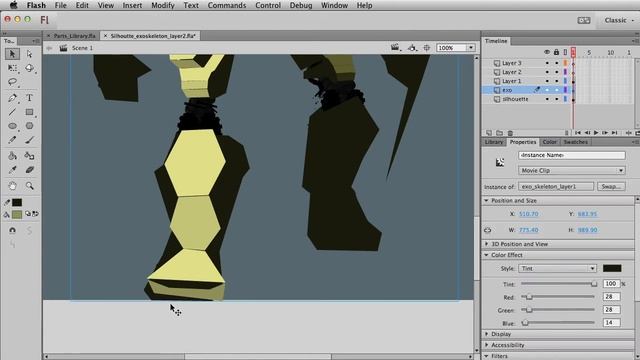Pick the Eyedropper tool
The width and height of the screenshot is (640, 360).
(12, 170)
